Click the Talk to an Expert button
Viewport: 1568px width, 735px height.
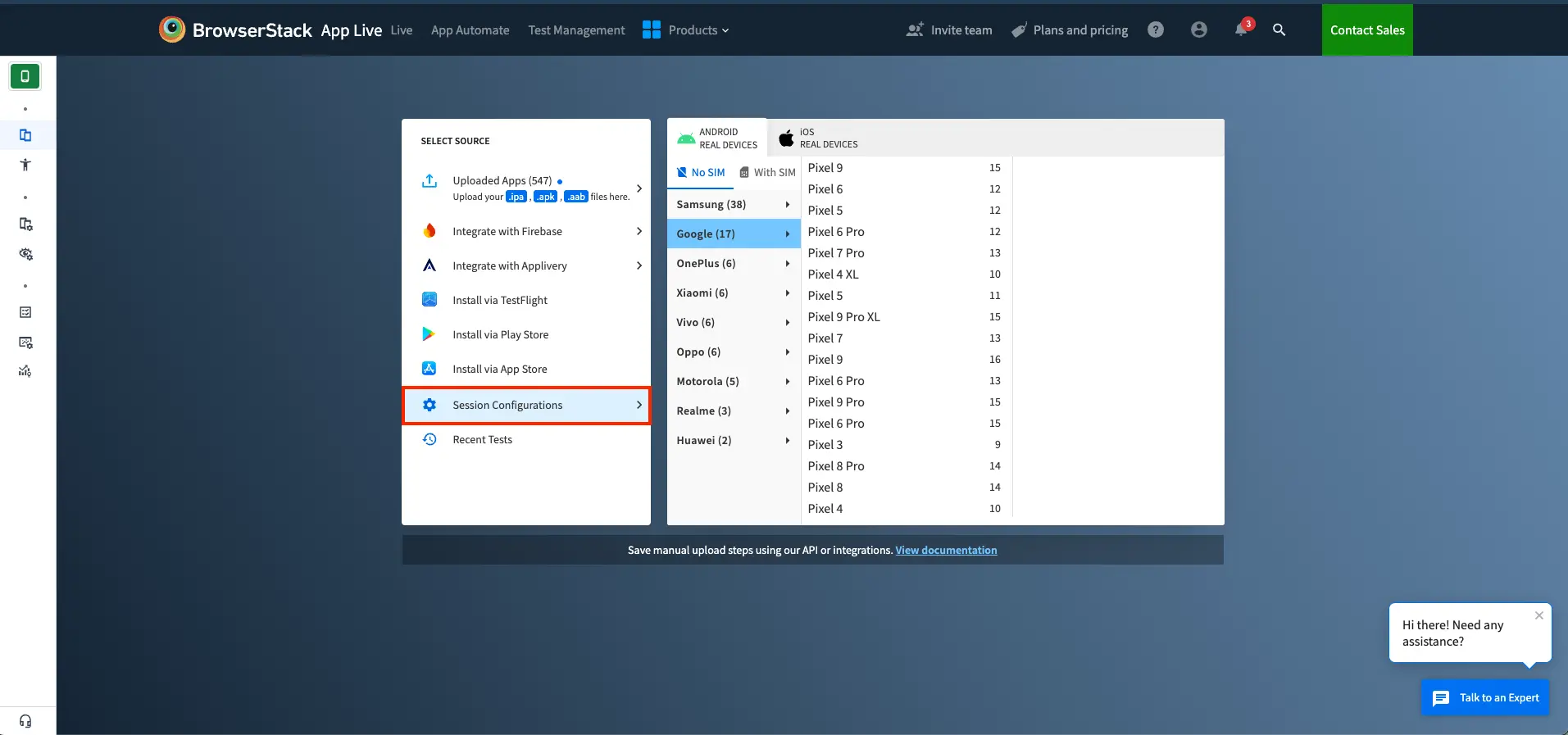(x=1484, y=698)
